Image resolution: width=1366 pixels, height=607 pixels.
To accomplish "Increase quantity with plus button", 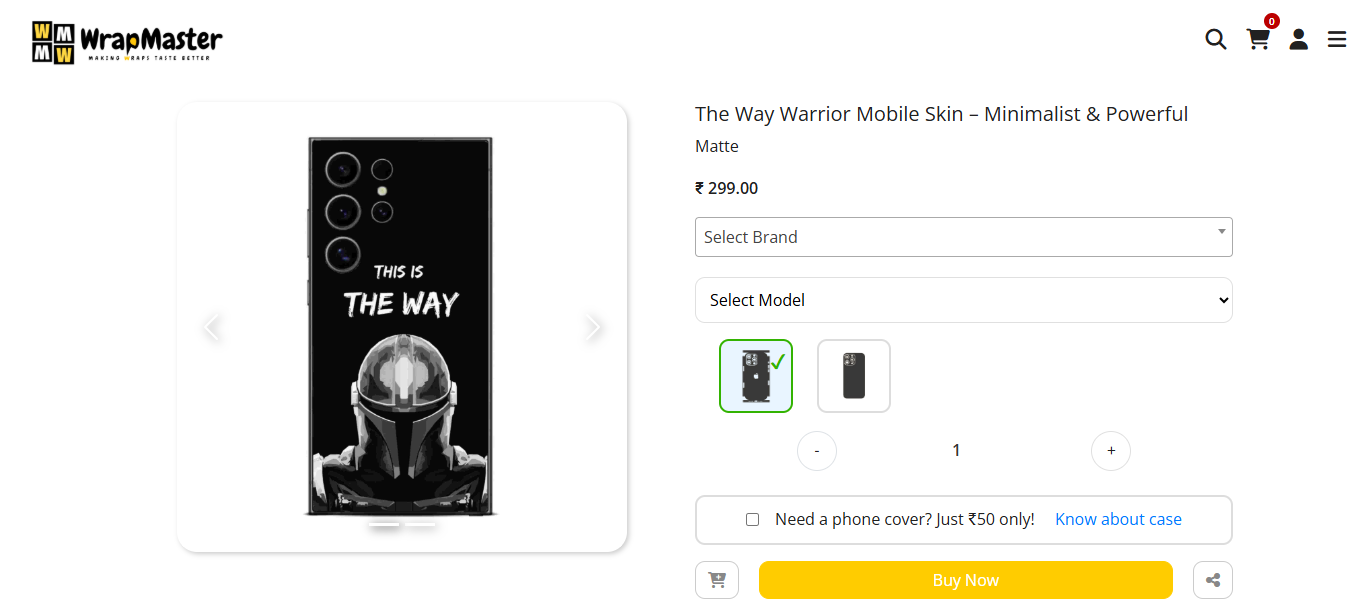I will (x=1111, y=451).
